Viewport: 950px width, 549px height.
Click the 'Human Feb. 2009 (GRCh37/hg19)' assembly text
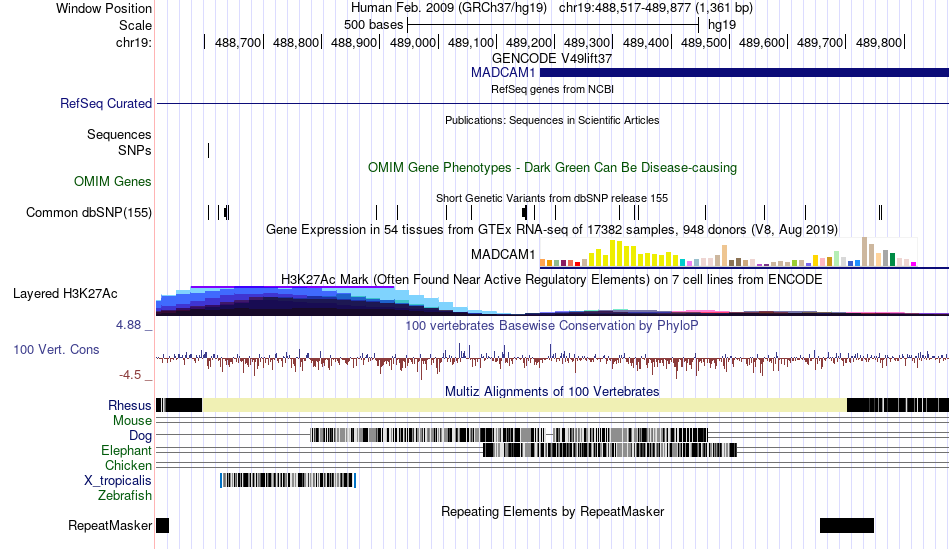click(449, 8)
